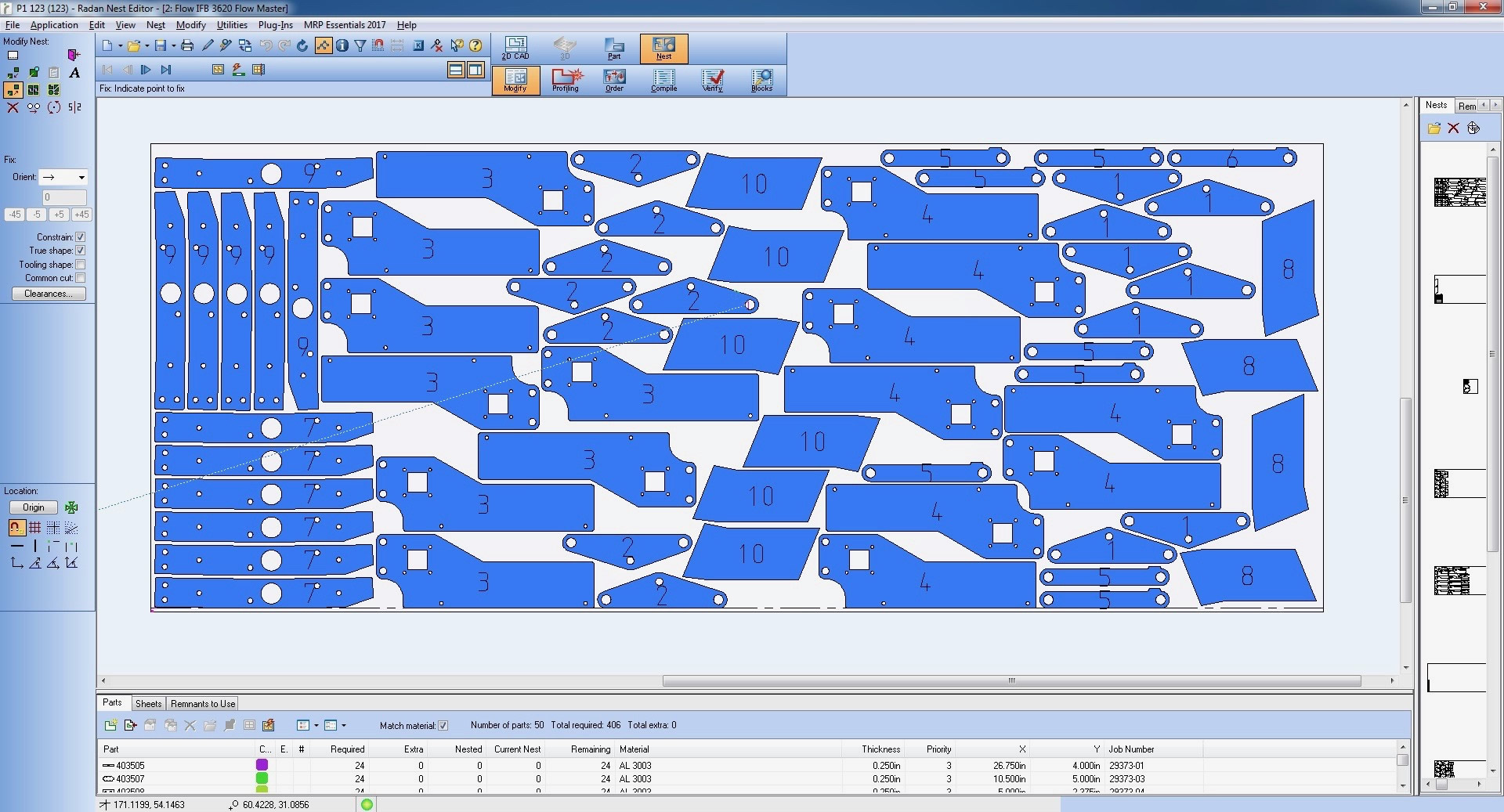This screenshot has width=1504, height=812.
Task: Open the Profiling mode
Action: coord(566,80)
